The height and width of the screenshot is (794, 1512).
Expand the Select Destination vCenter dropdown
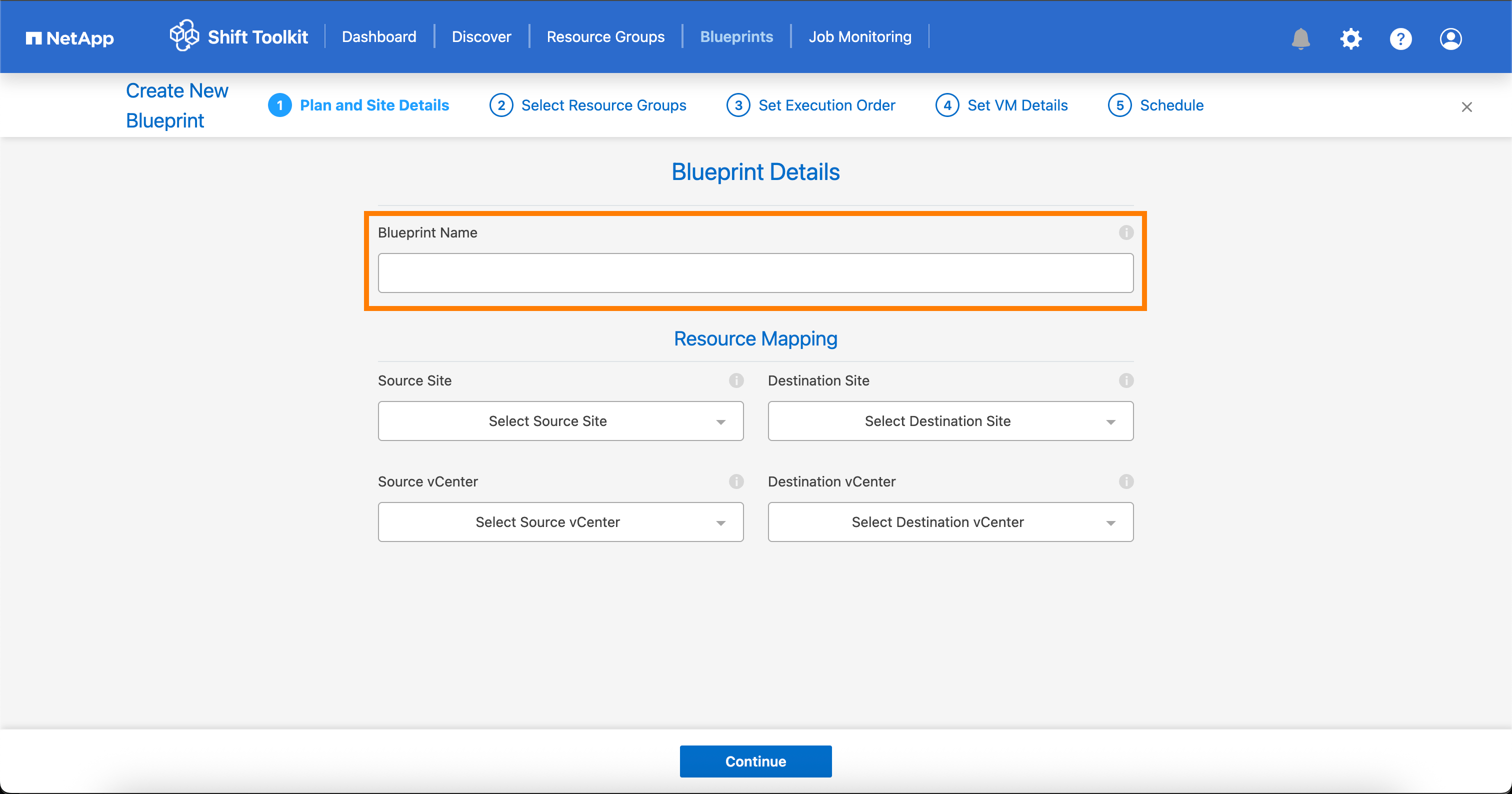pos(950,521)
